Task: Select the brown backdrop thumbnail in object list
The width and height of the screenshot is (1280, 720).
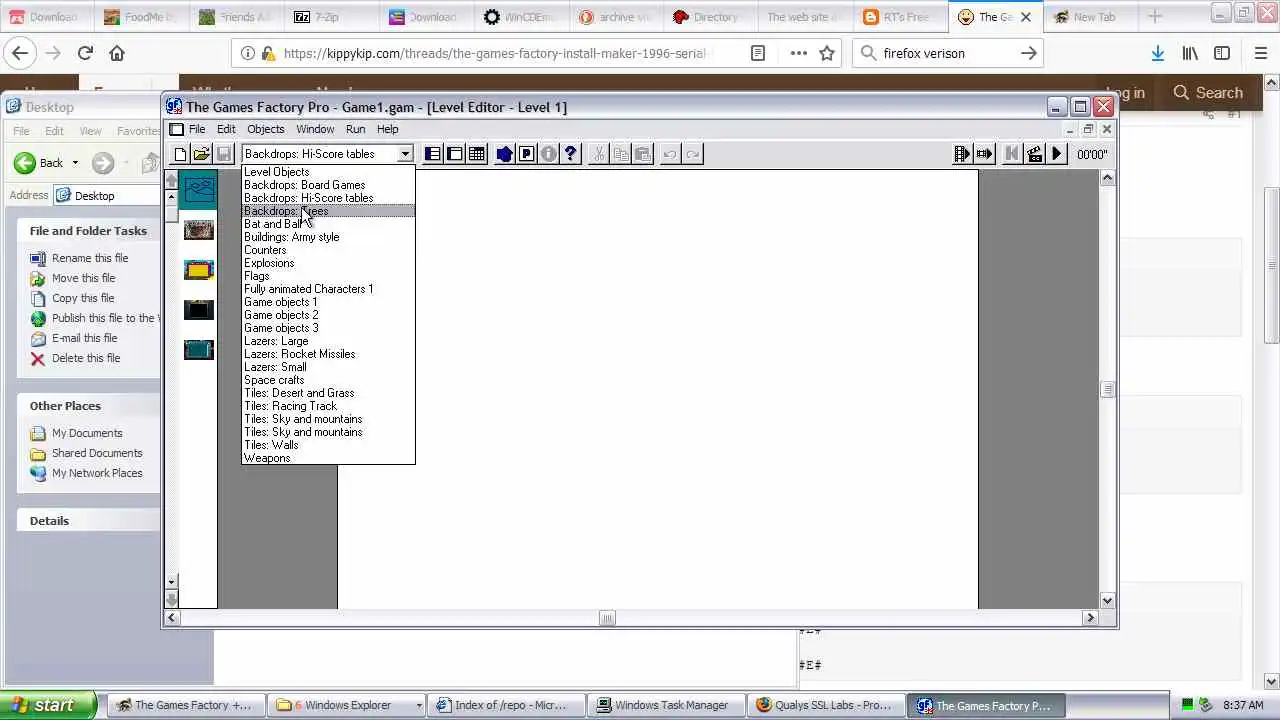Action: [199, 230]
